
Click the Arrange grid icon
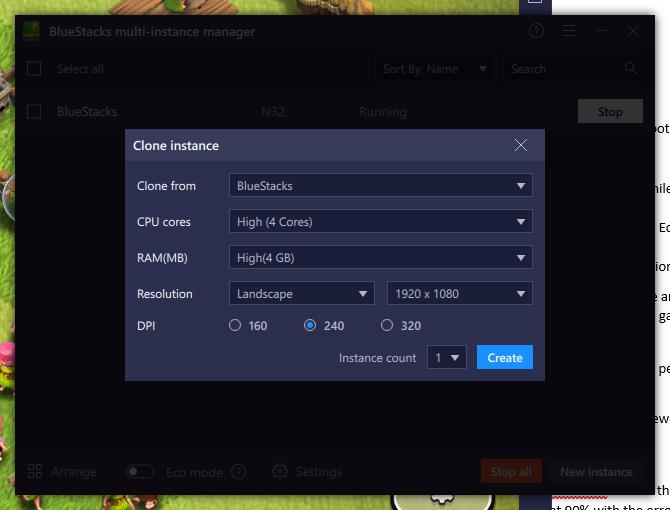coord(35,471)
